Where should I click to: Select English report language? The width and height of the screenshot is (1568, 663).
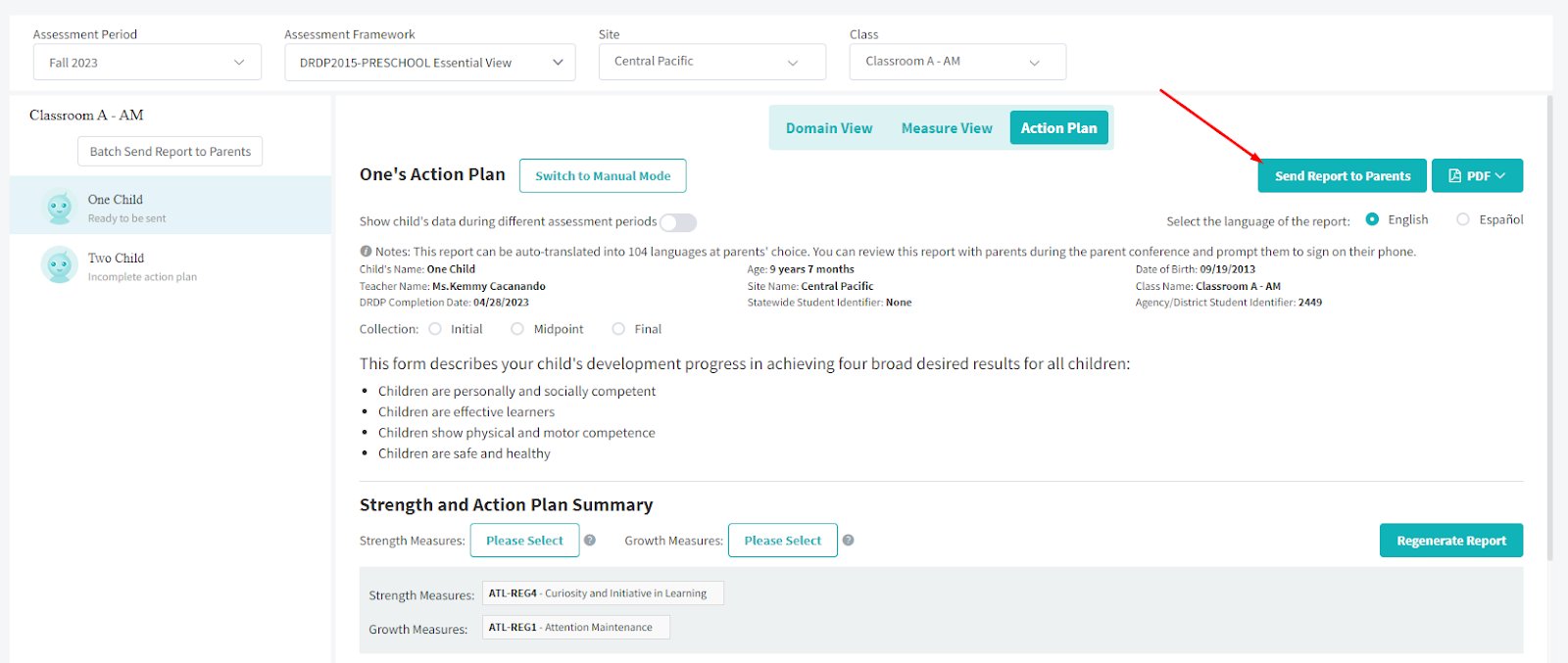1372,219
